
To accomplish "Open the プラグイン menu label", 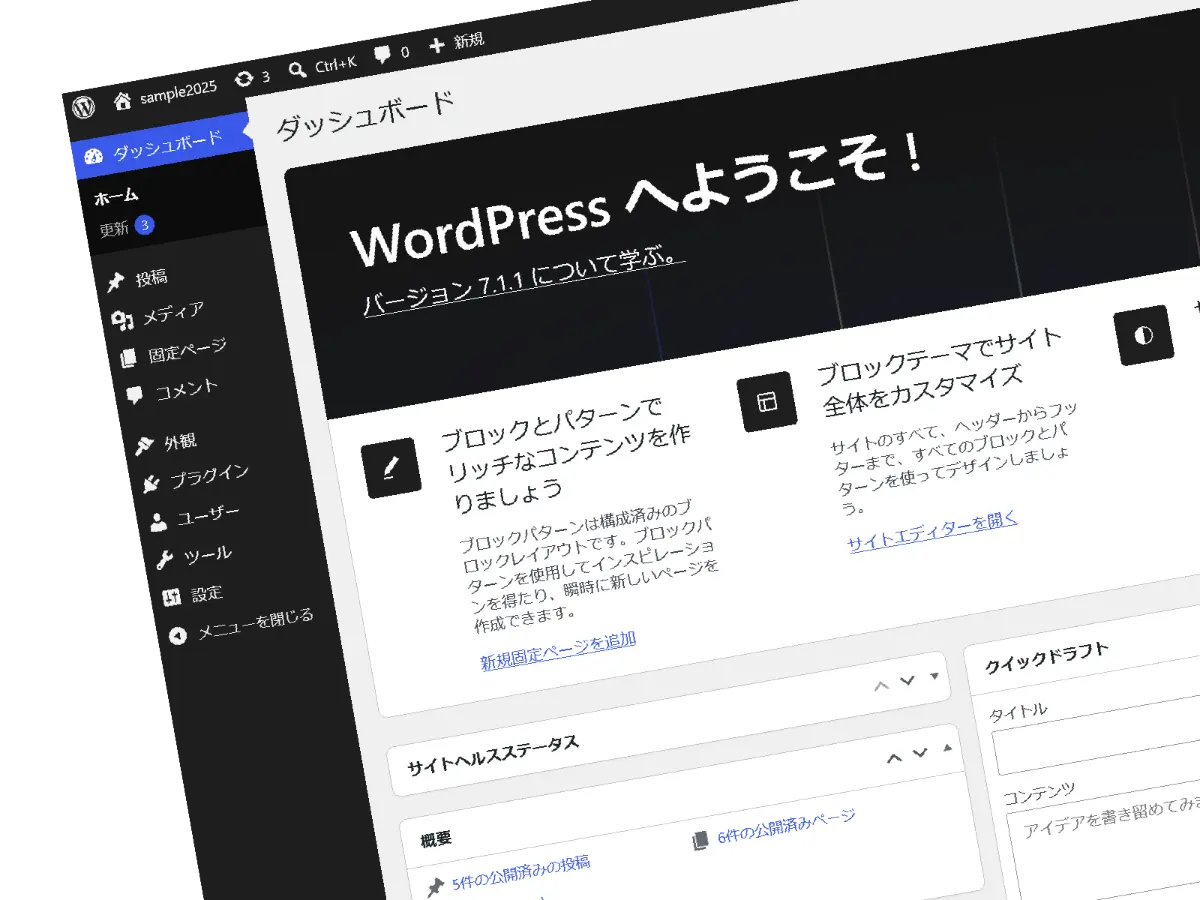I will 209,476.
